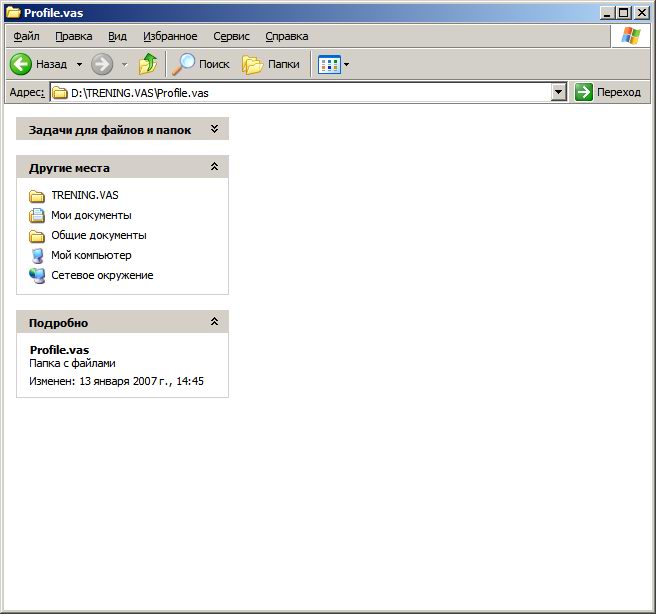Click the Profile.vas name in details
Image resolution: width=656 pixels, height=614 pixels.
point(59,350)
